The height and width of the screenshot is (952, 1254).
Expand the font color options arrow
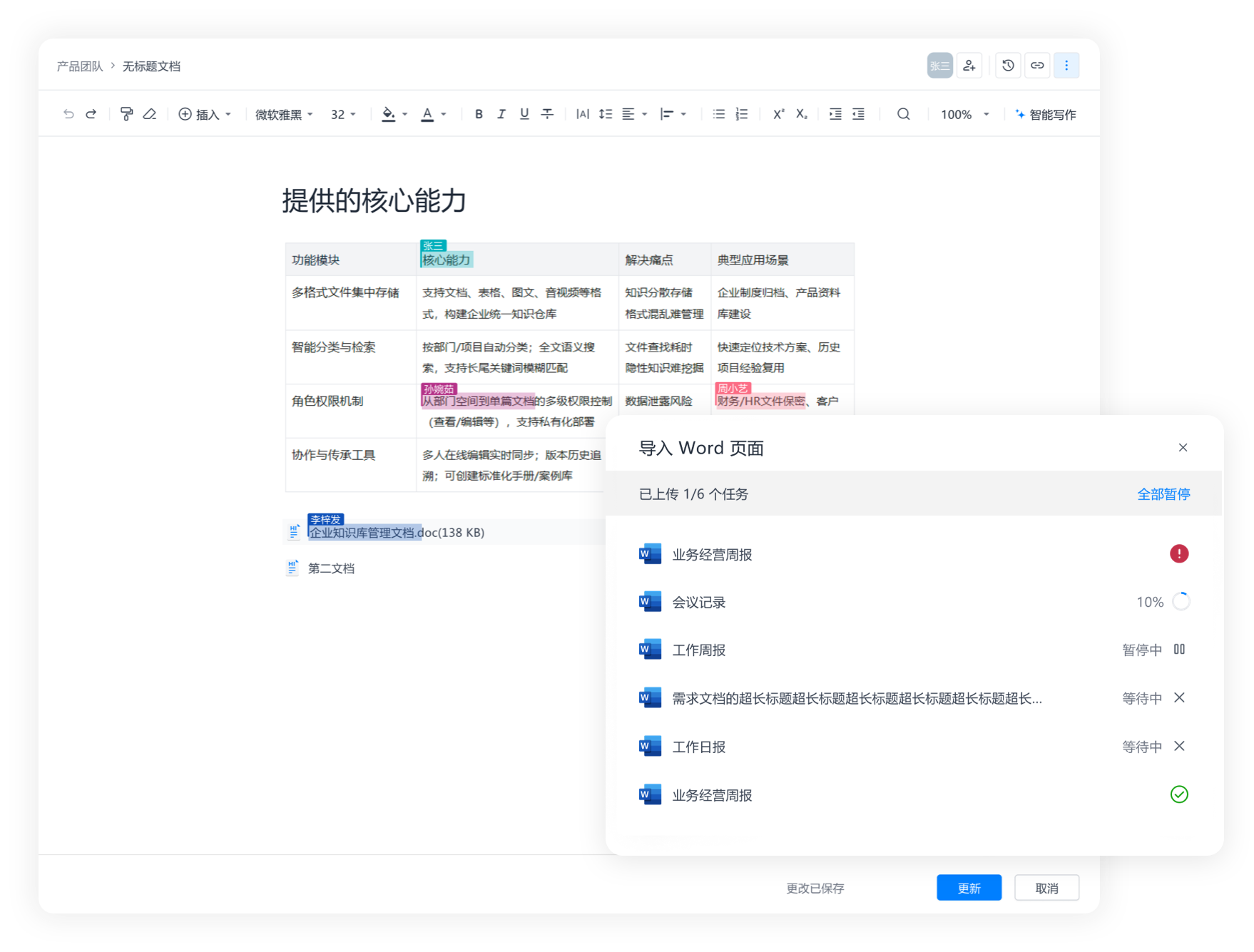pos(443,114)
